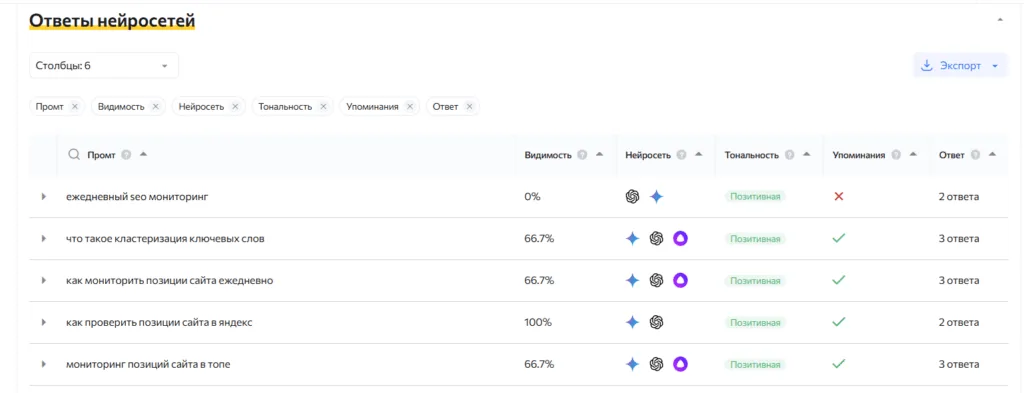Expand the что такое кластеризация ключевых слов row
This screenshot has height=393, width=1024.
(44, 239)
